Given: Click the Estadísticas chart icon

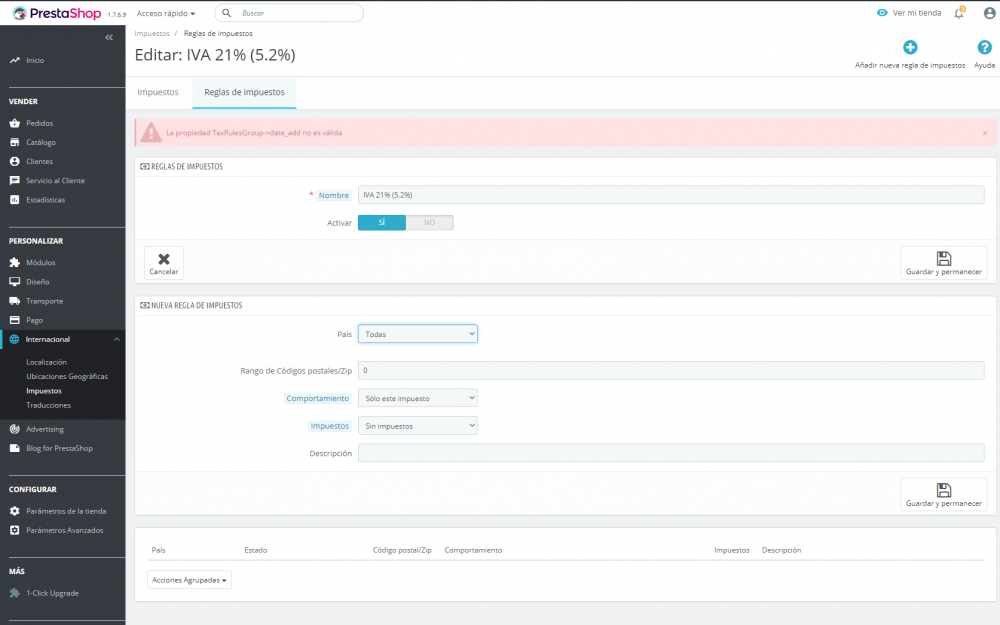Looking at the screenshot, I should pyautogui.click(x=15, y=200).
